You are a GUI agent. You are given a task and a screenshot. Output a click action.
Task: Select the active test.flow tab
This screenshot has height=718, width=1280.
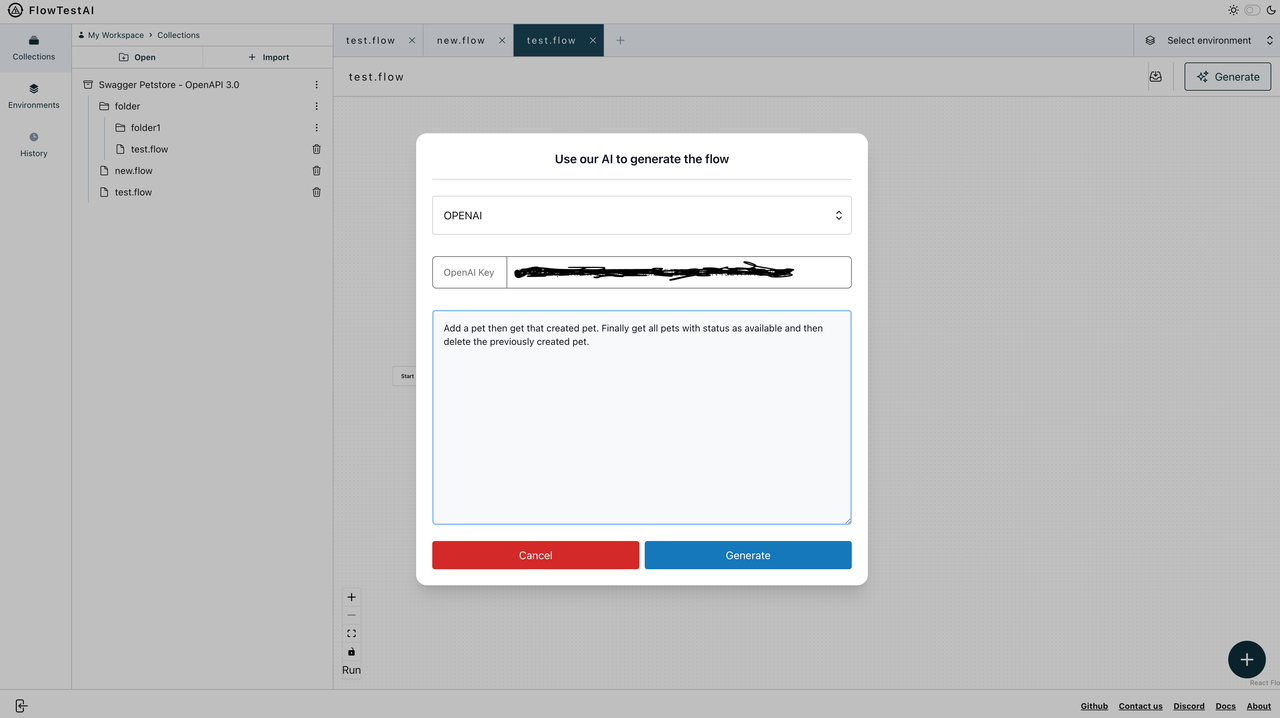coord(552,41)
